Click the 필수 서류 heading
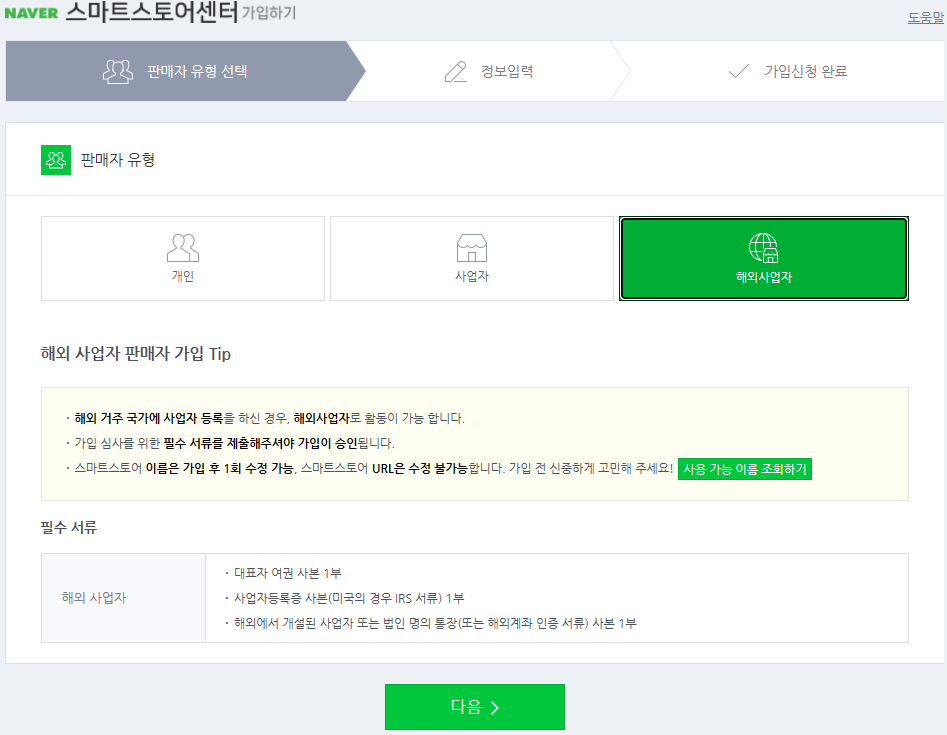This screenshot has height=735, width=947. point(69,527)
